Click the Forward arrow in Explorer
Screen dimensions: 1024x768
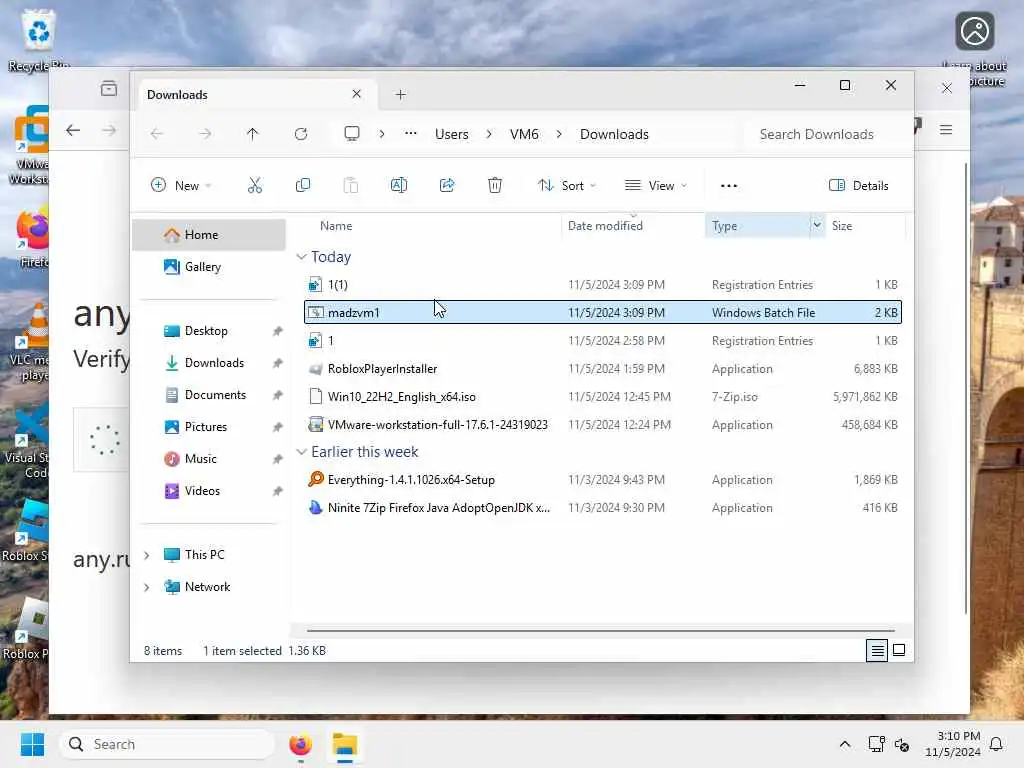click(x=205, y=134)
